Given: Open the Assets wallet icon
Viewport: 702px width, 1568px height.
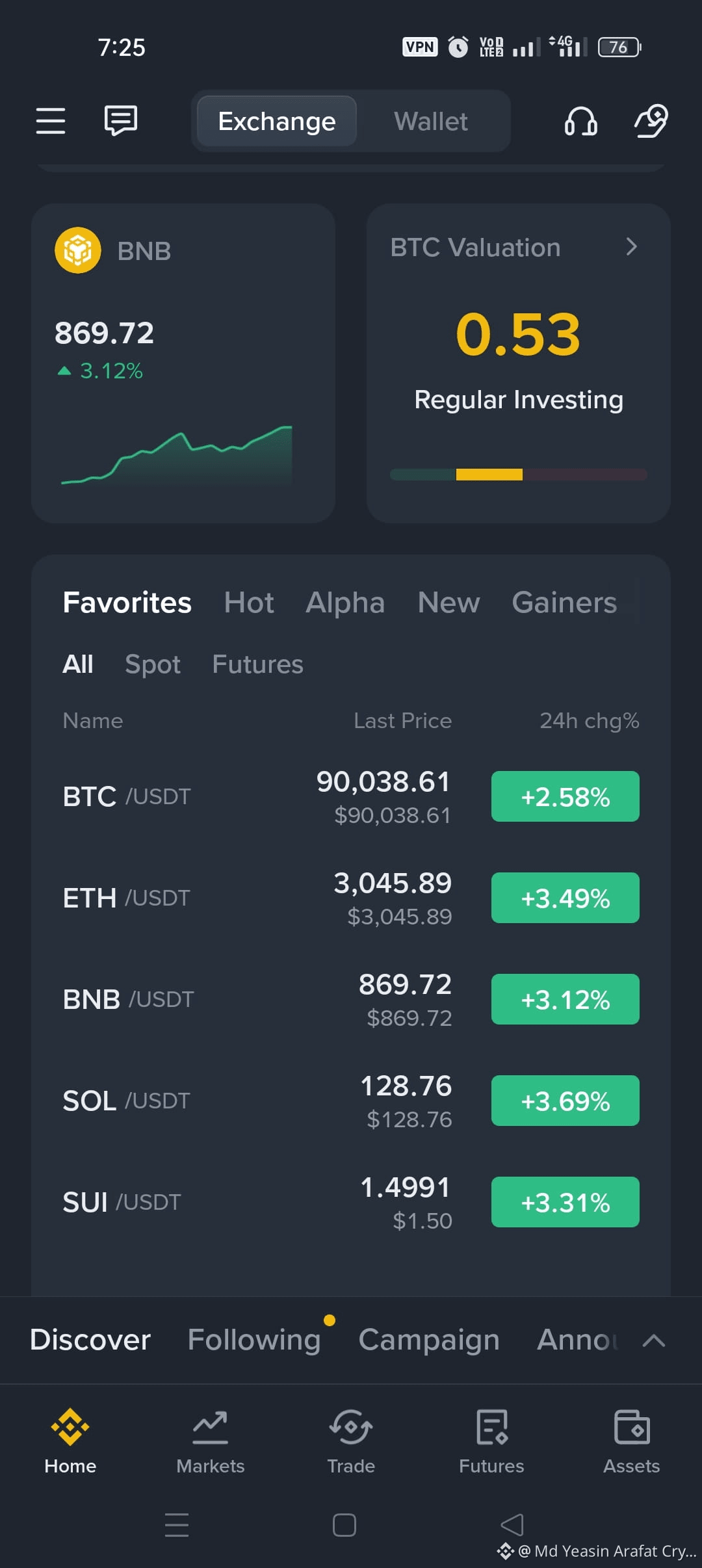Looking at the screenshot, I should click(x=632, y=1427).
